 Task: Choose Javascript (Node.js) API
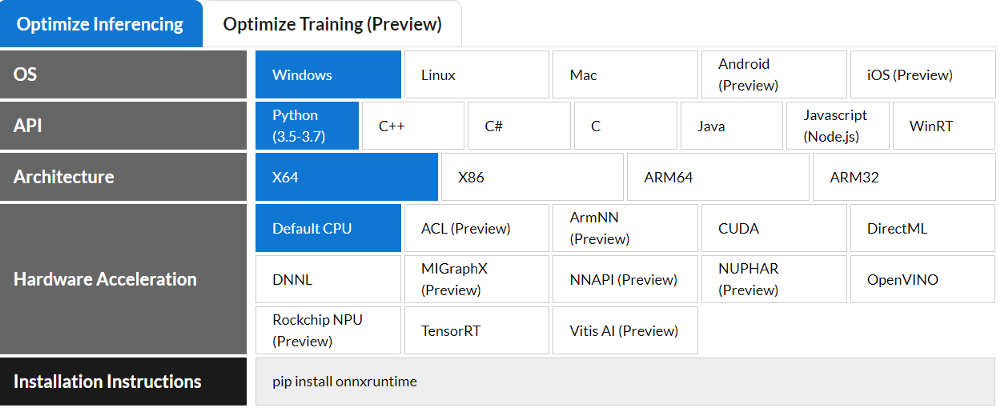pos(837,126)
